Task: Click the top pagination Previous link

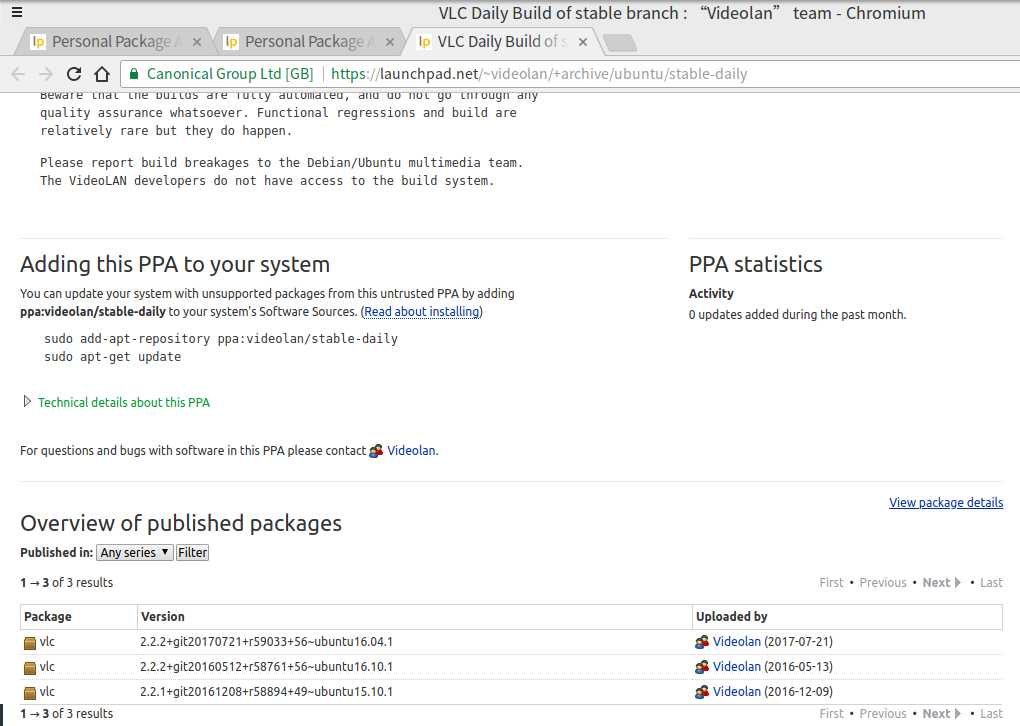Action: pyautogui.click(x=883, y=583)
